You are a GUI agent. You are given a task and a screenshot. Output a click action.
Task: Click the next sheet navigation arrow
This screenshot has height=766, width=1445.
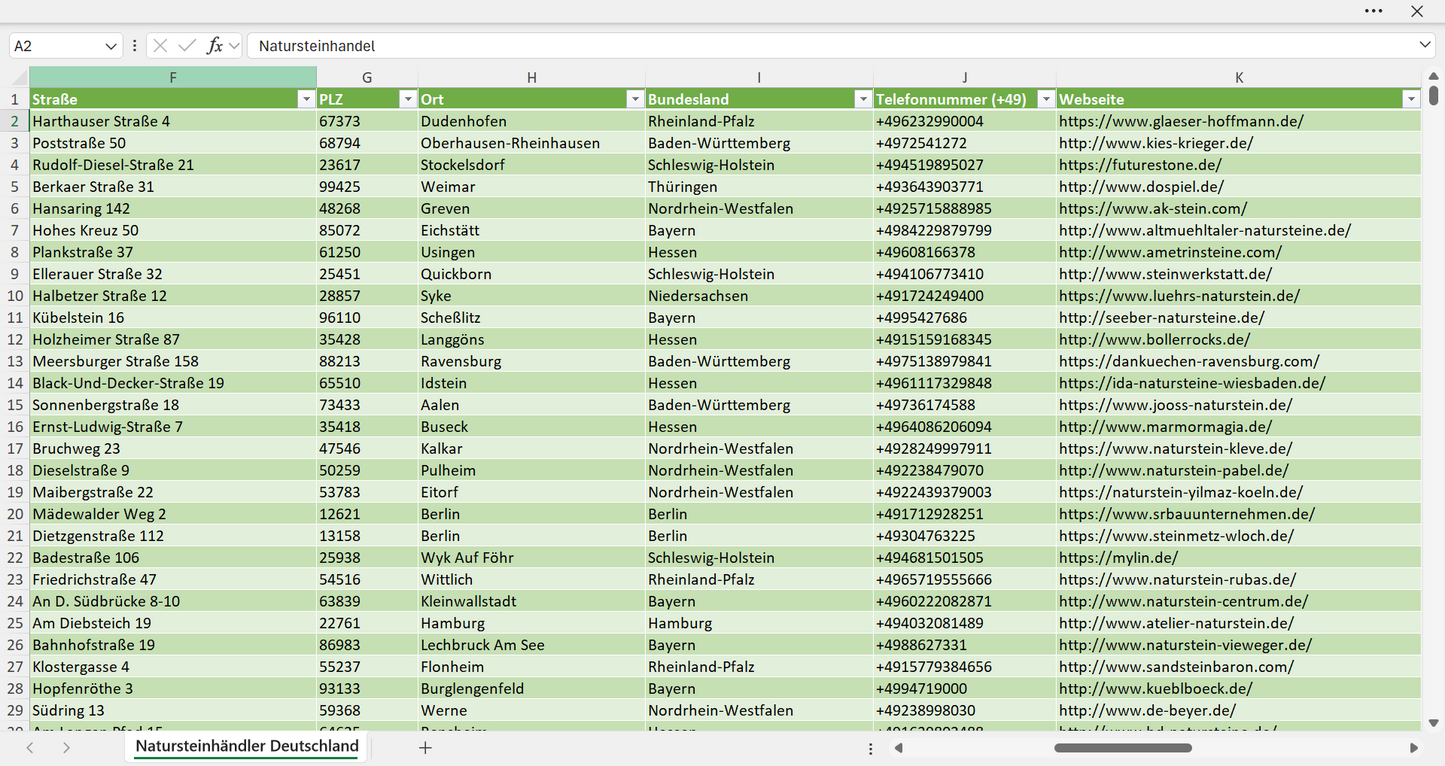(66, 747)
